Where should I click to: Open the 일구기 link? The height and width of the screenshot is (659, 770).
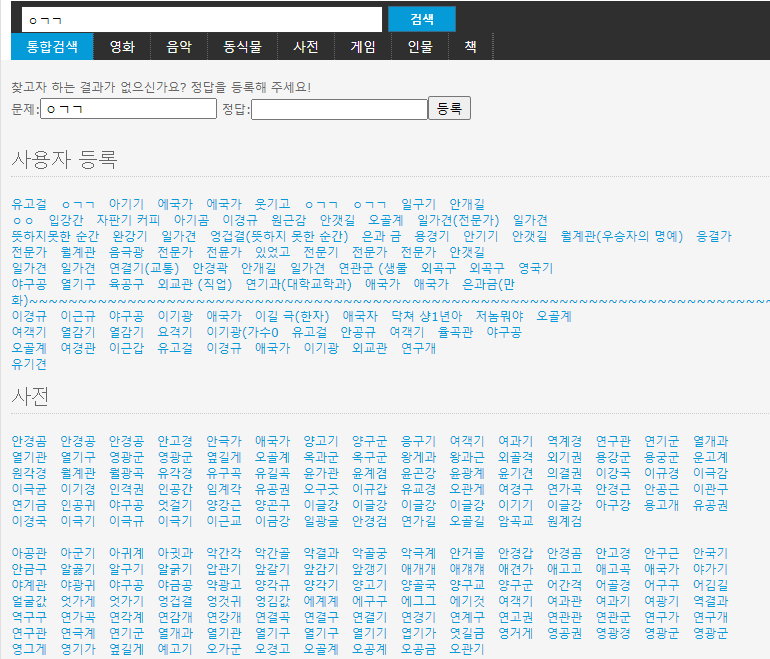418,204
